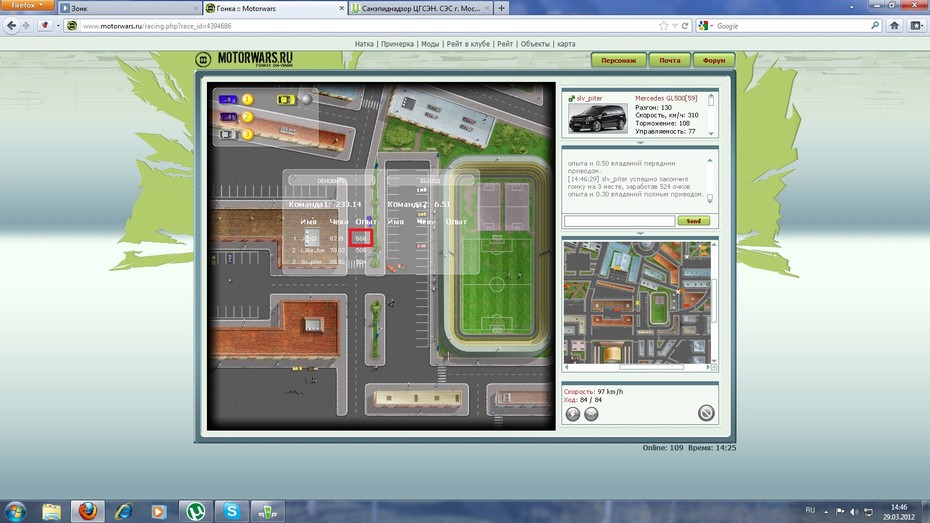This screenshot has height=523, width=930.
Task: Click the white car icon in position 3
Action: tap(228, 134)
